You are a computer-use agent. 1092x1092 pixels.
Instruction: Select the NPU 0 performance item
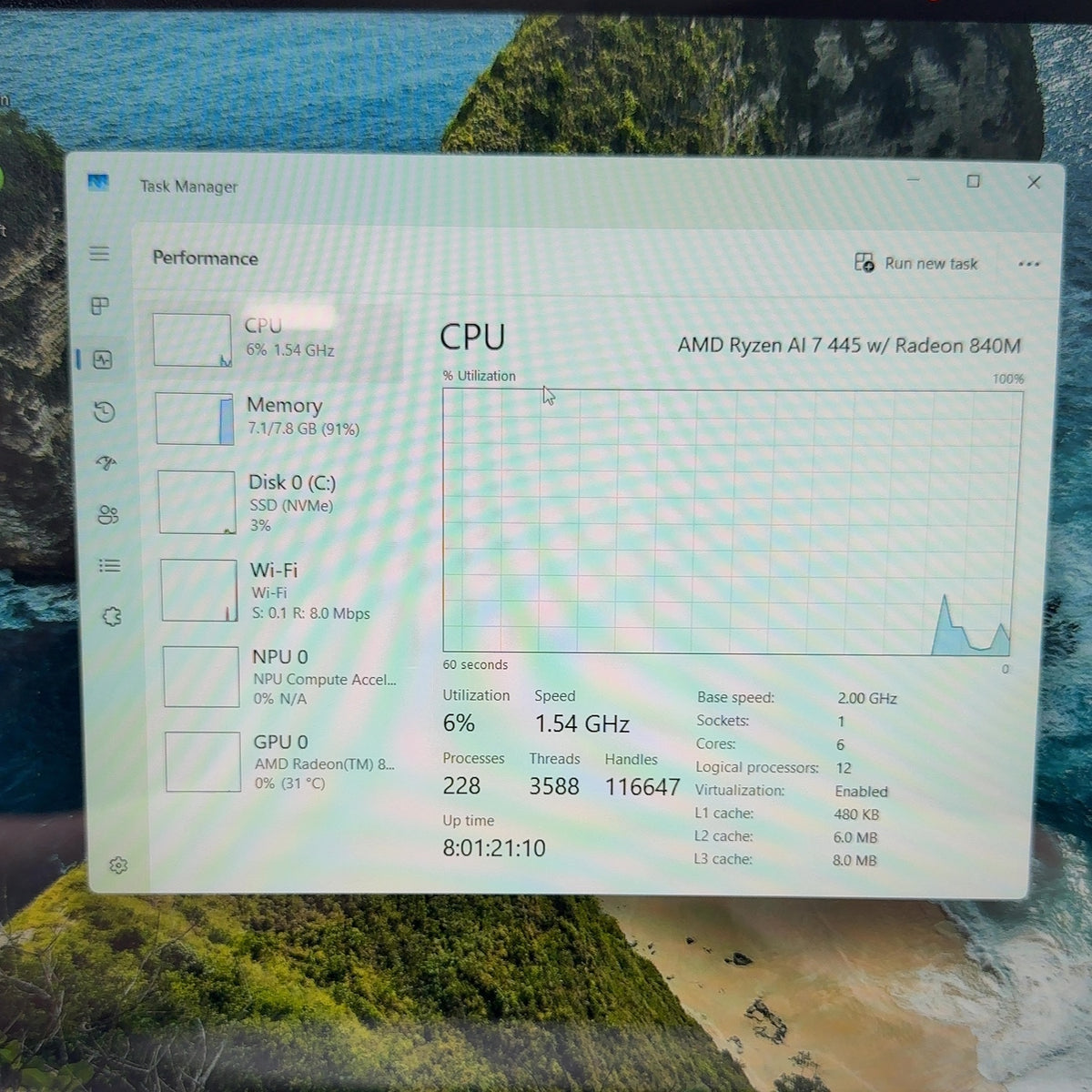[283, 677]
